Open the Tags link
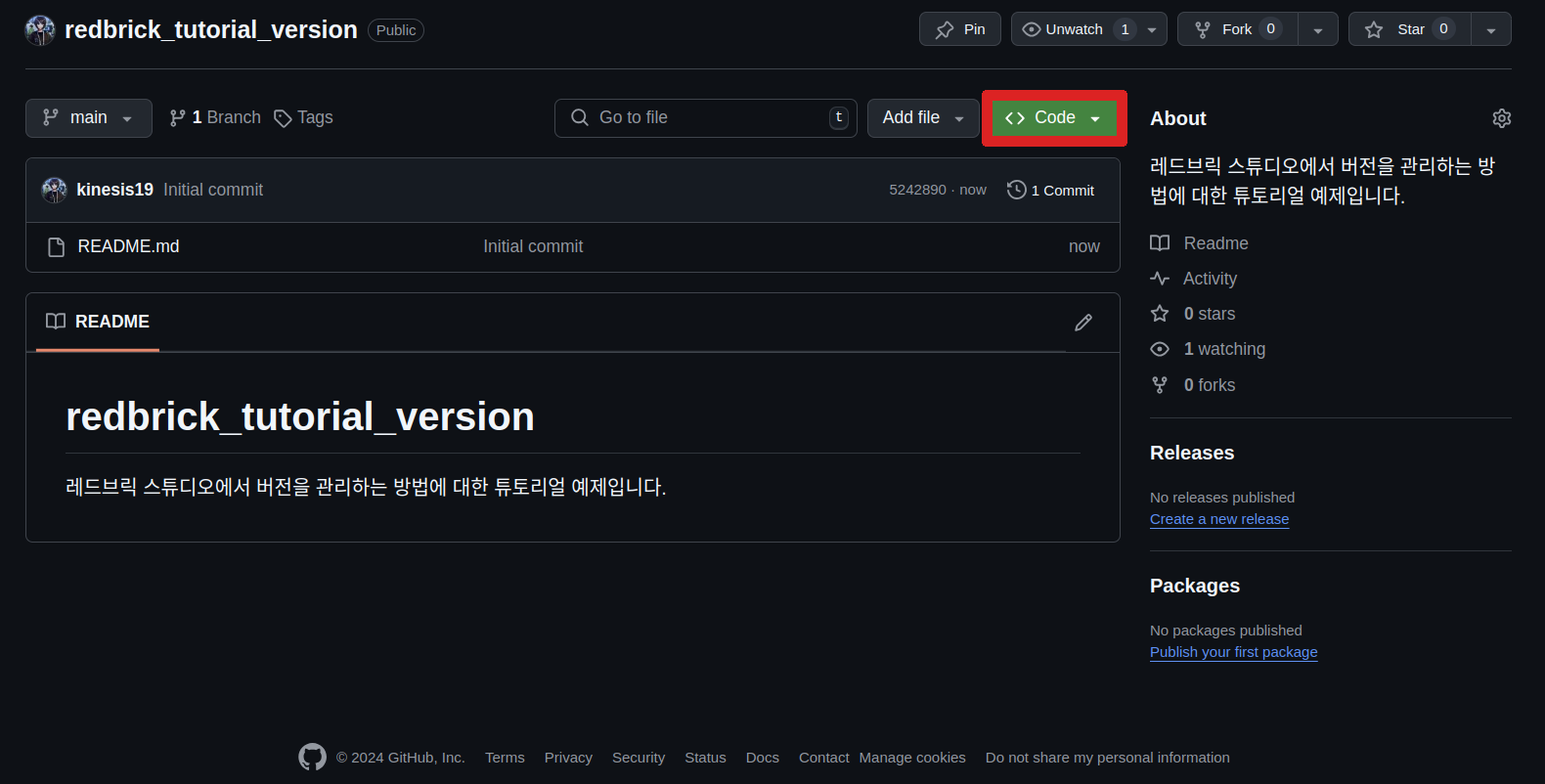1545x784 pixels. [x=303, y=117]
